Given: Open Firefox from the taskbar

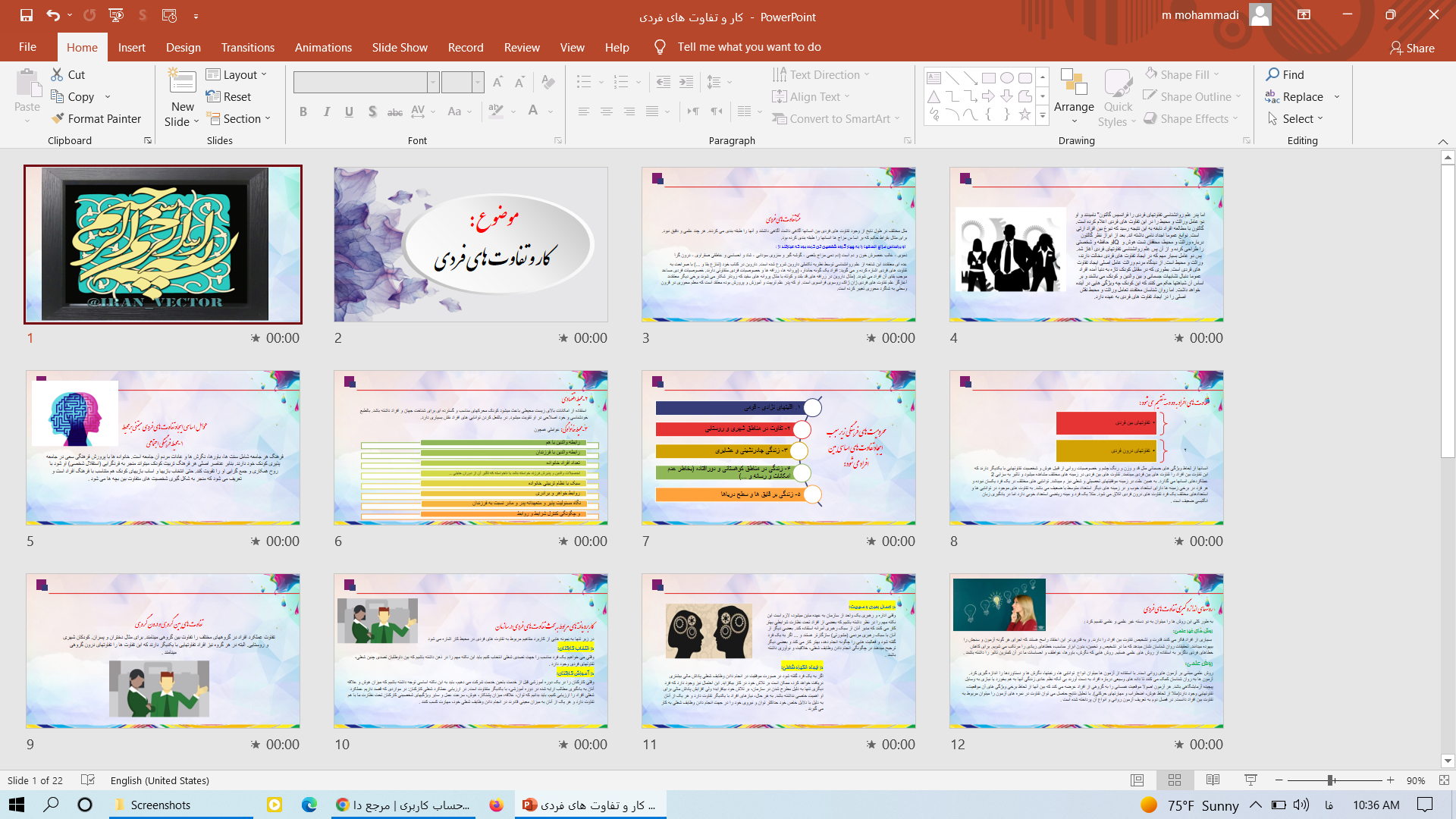Looking at the screenshot, I should pos(496,805).
